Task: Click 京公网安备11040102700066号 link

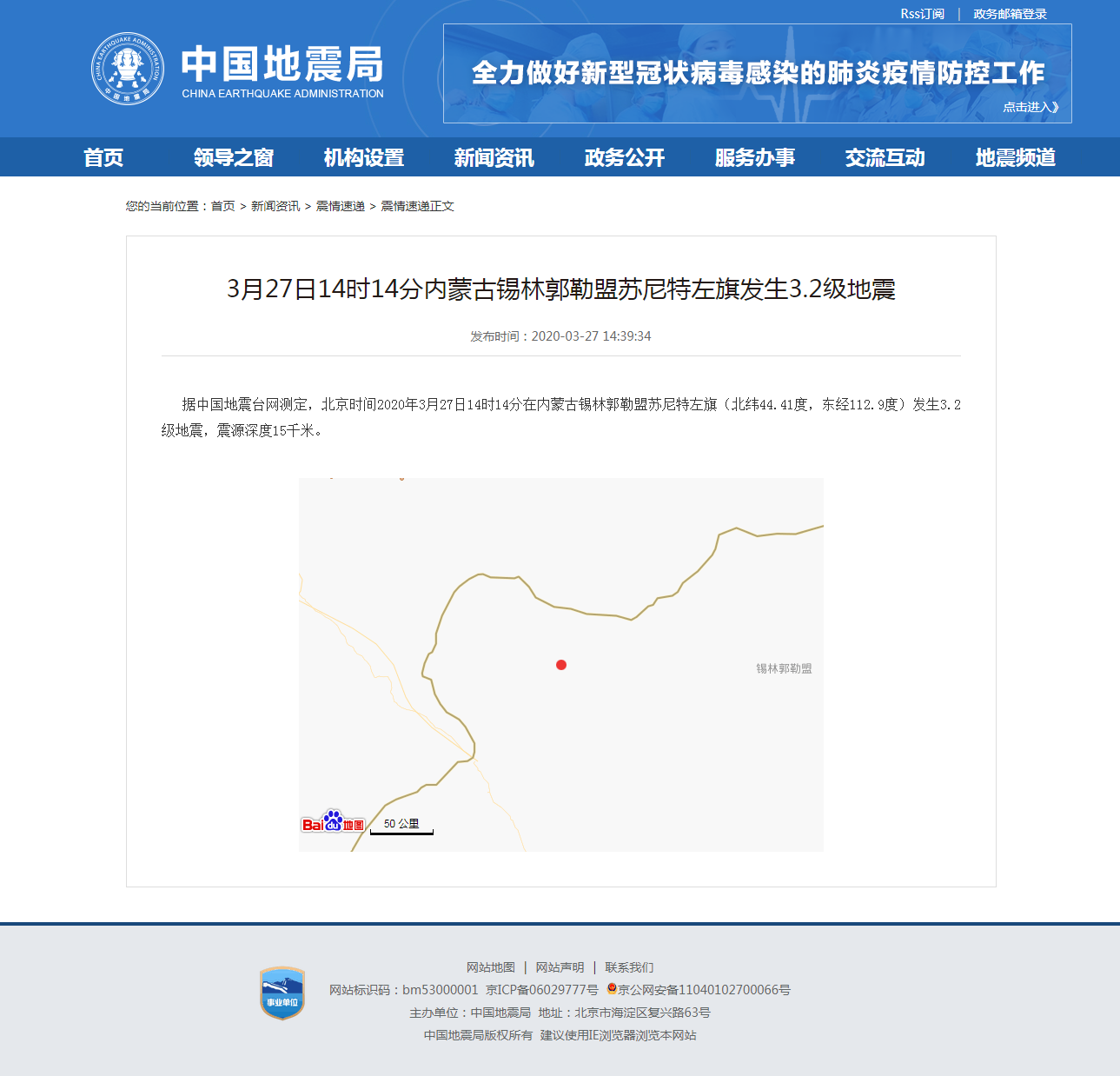Action: (704, 990)
